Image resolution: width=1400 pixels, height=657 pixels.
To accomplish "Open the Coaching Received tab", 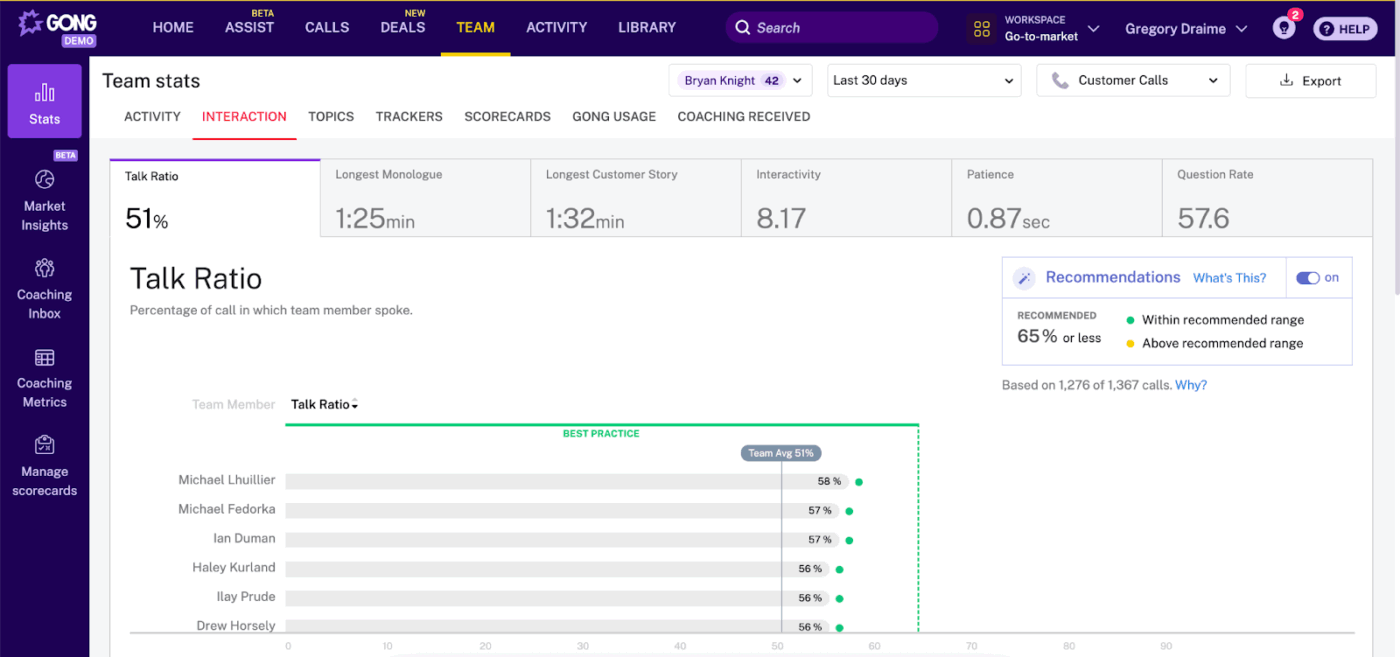I will tap(743, 117).
